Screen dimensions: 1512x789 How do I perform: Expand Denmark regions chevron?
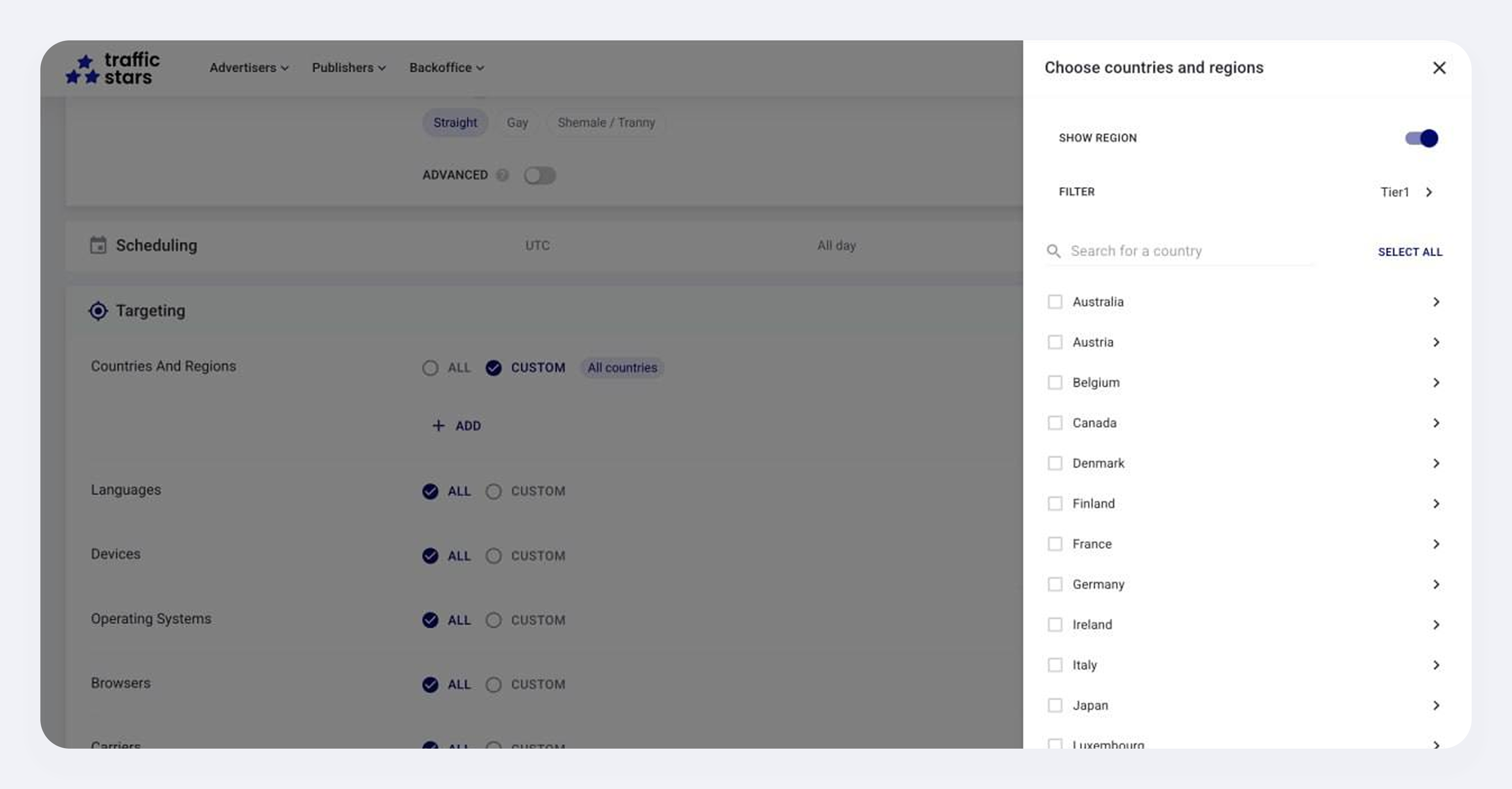tap(1436, 463)
